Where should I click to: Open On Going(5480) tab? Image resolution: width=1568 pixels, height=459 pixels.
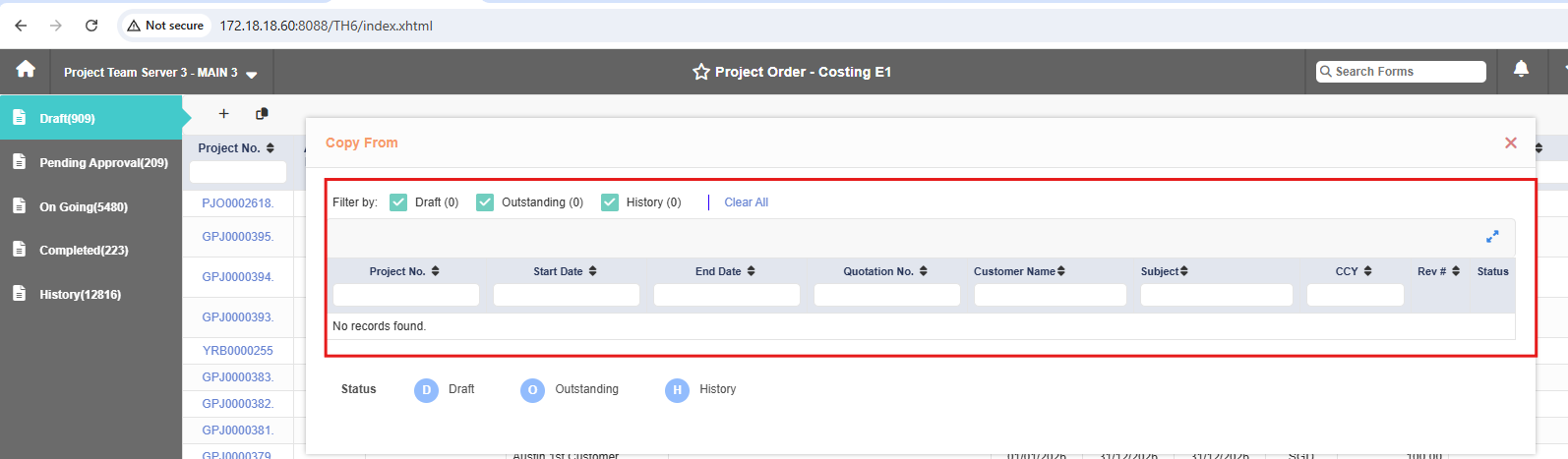[90, 206]
